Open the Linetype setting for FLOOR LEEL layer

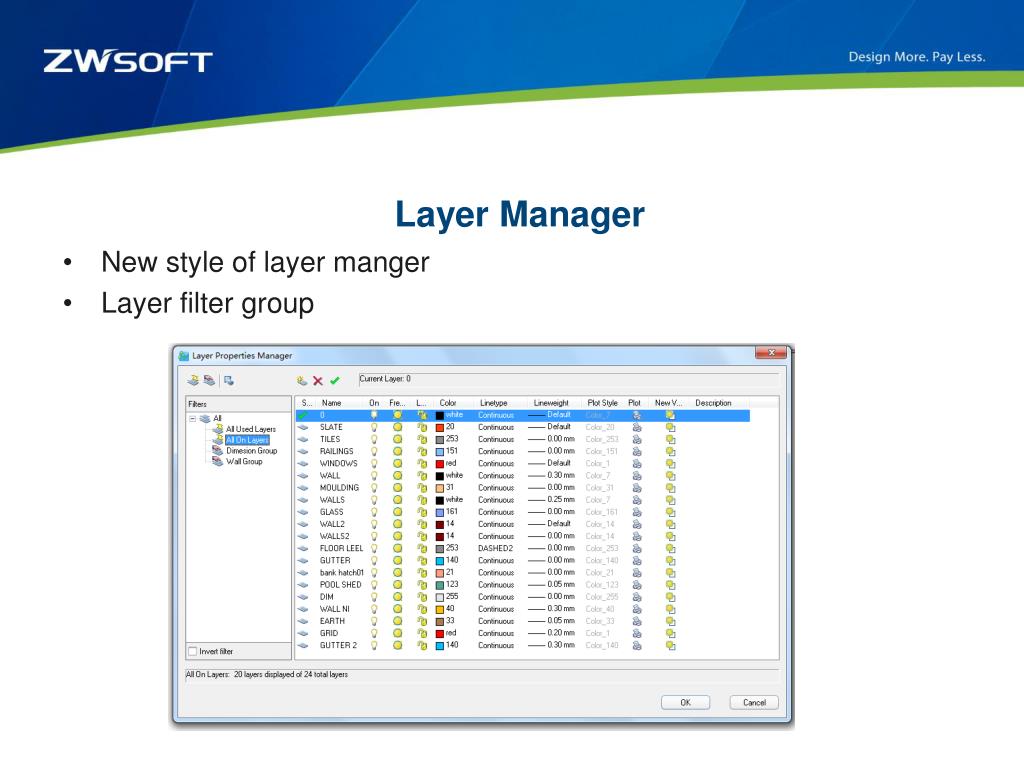pos(495,548)
